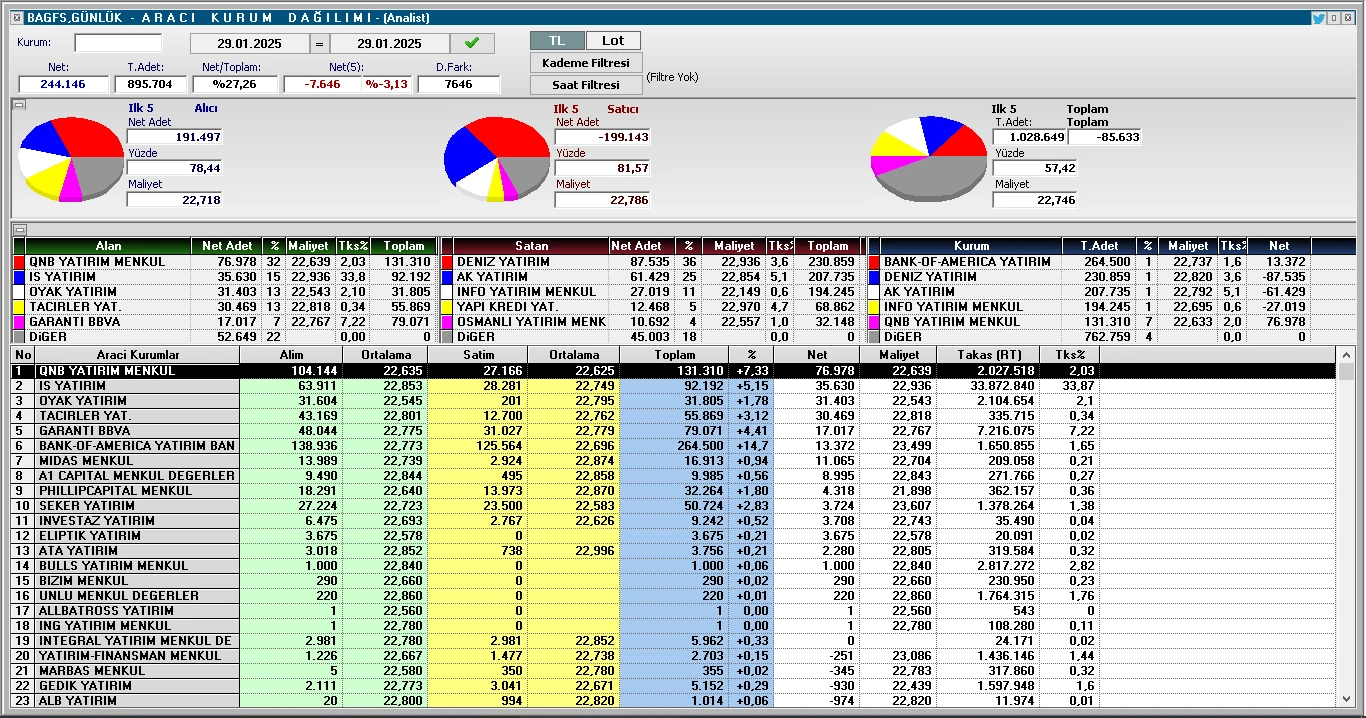Screen dimensions: 1366x718
Task: Click the red swatch beside BANK-OF-AMERICA YATIRIM in Kurum table
Action: [873, 262]
